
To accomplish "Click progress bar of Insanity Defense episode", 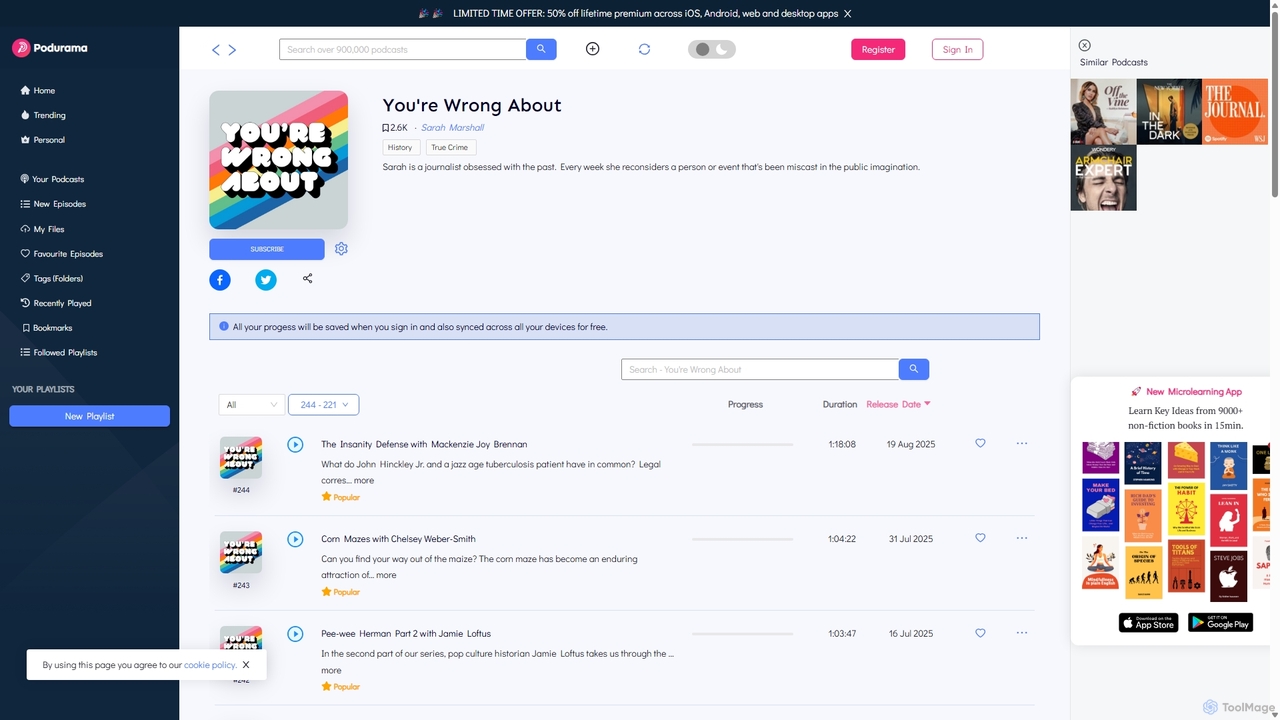I will point(742,444).
